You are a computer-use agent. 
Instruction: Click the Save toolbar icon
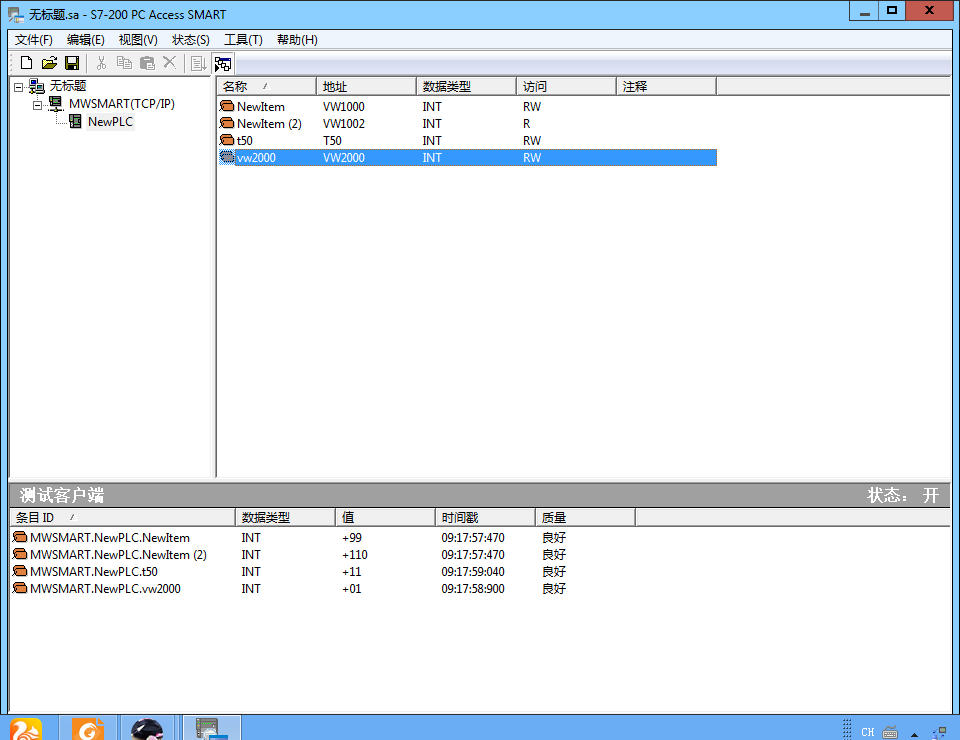pos(72,63)
